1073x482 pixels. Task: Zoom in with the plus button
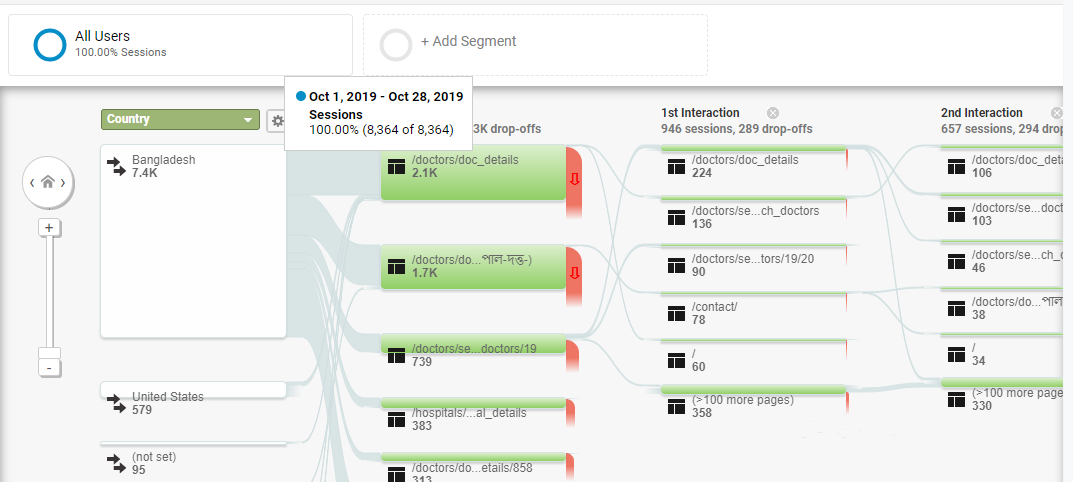[x=49, y=228]
